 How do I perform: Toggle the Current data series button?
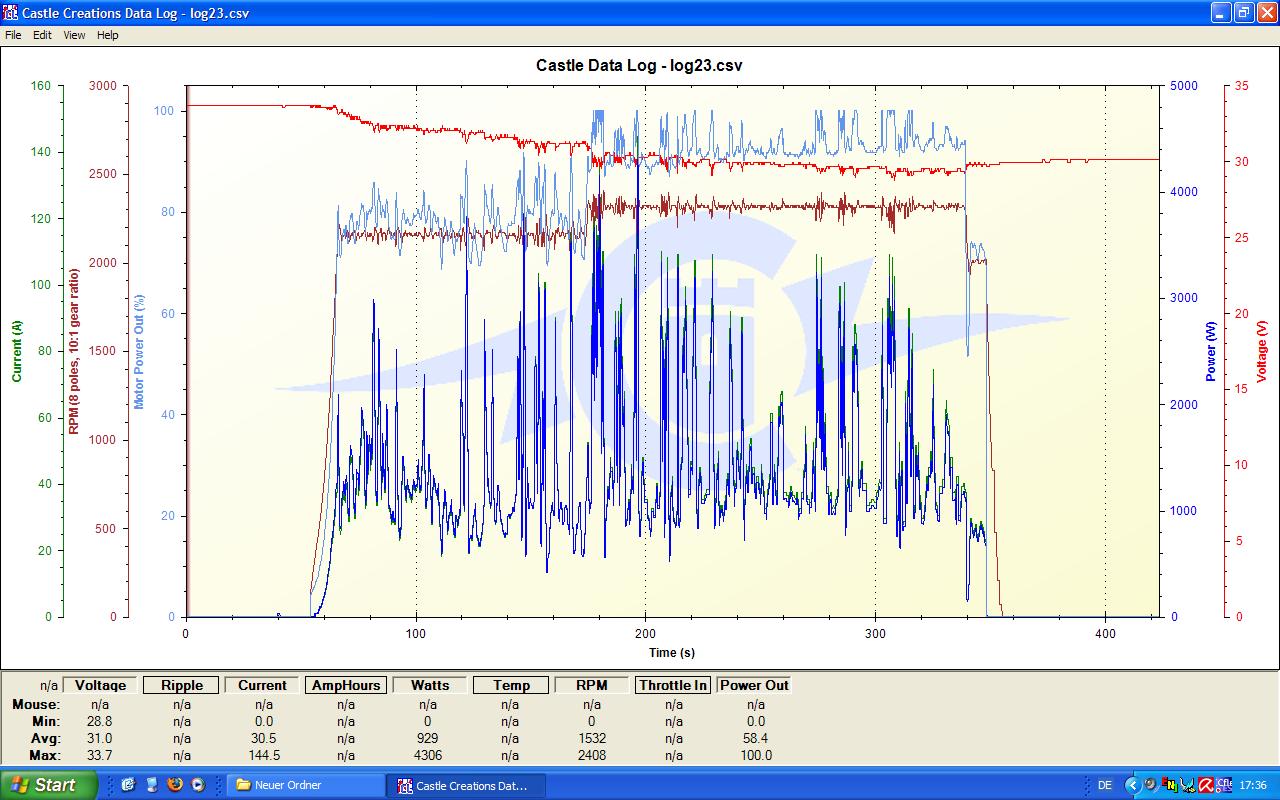click(x=262, y=685)
